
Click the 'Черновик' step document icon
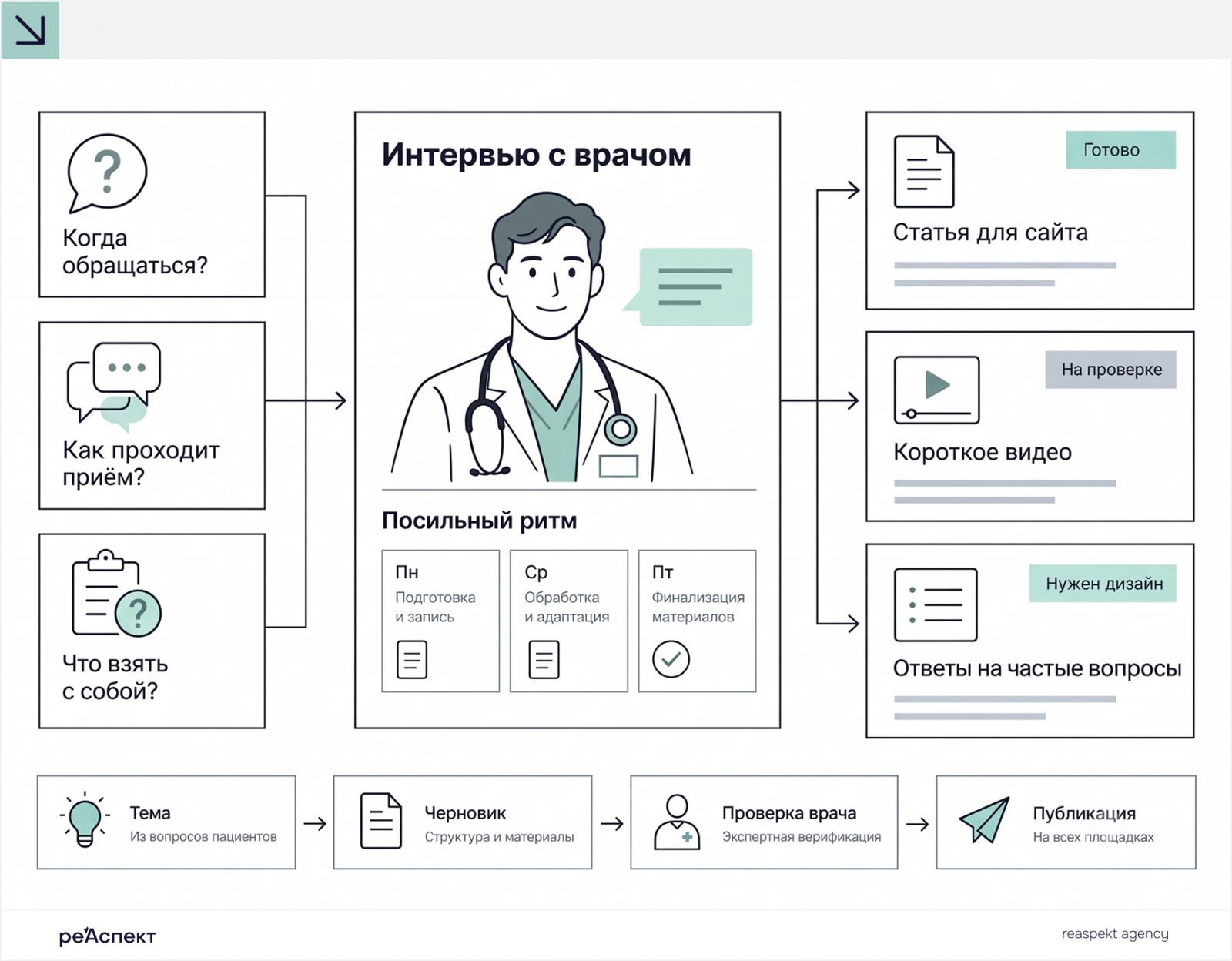[381, 821]
